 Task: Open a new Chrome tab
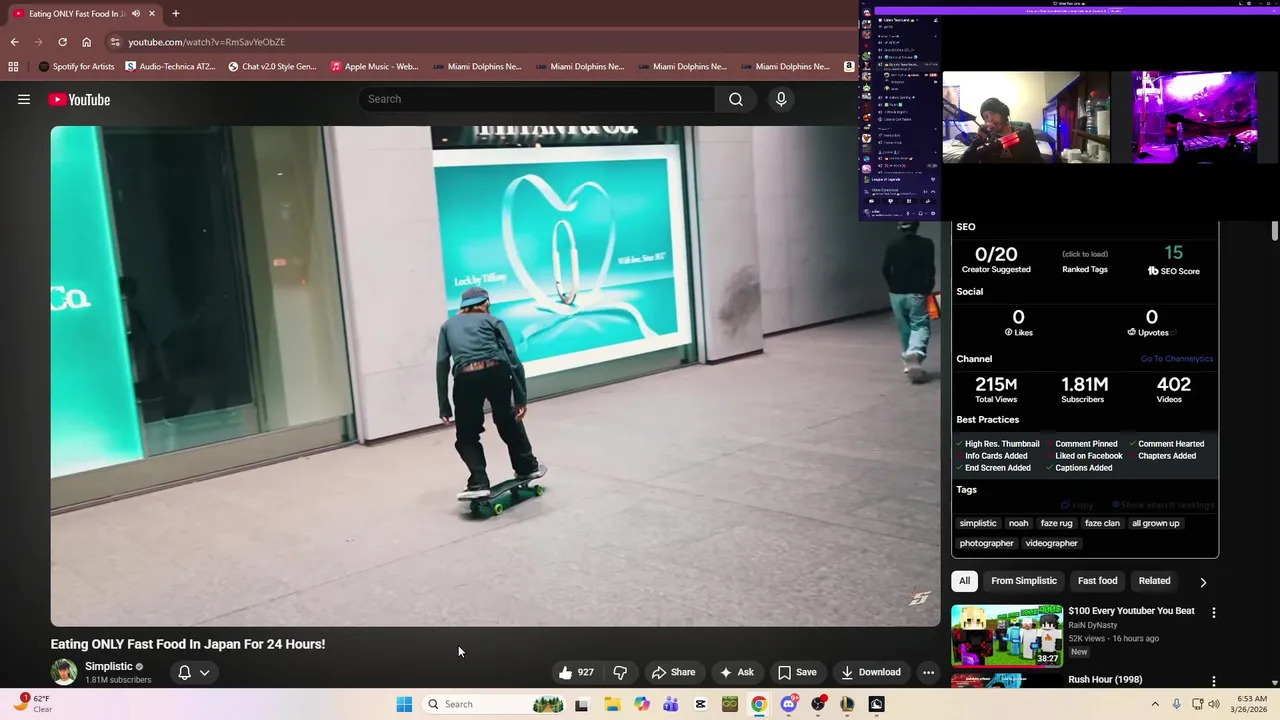coord(175,14)
